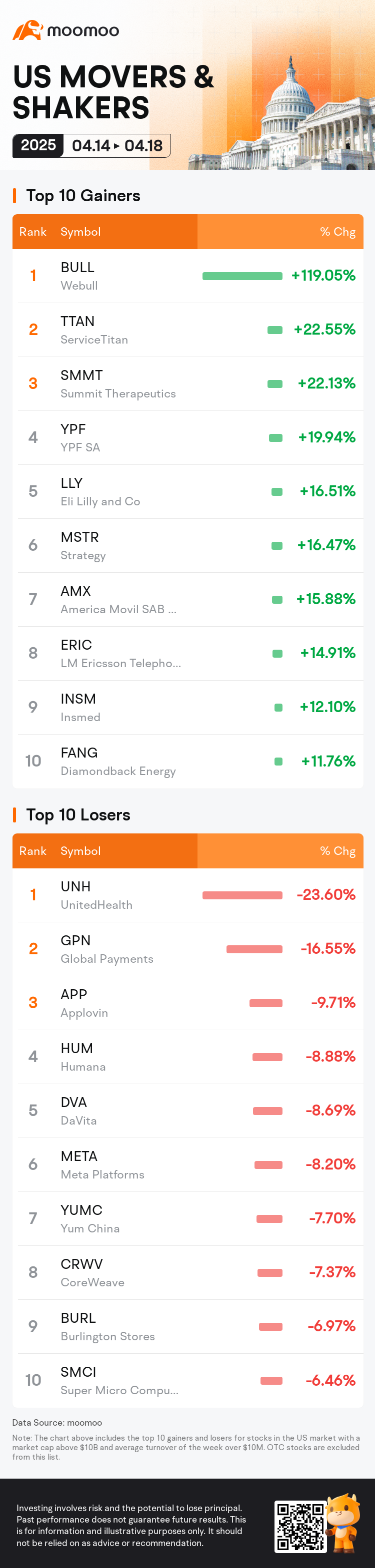Image resolution: width=375 pixels, height=1568 pixels.
Task: Click the Top 10 Gainers heading
Action: pos(83,195)
